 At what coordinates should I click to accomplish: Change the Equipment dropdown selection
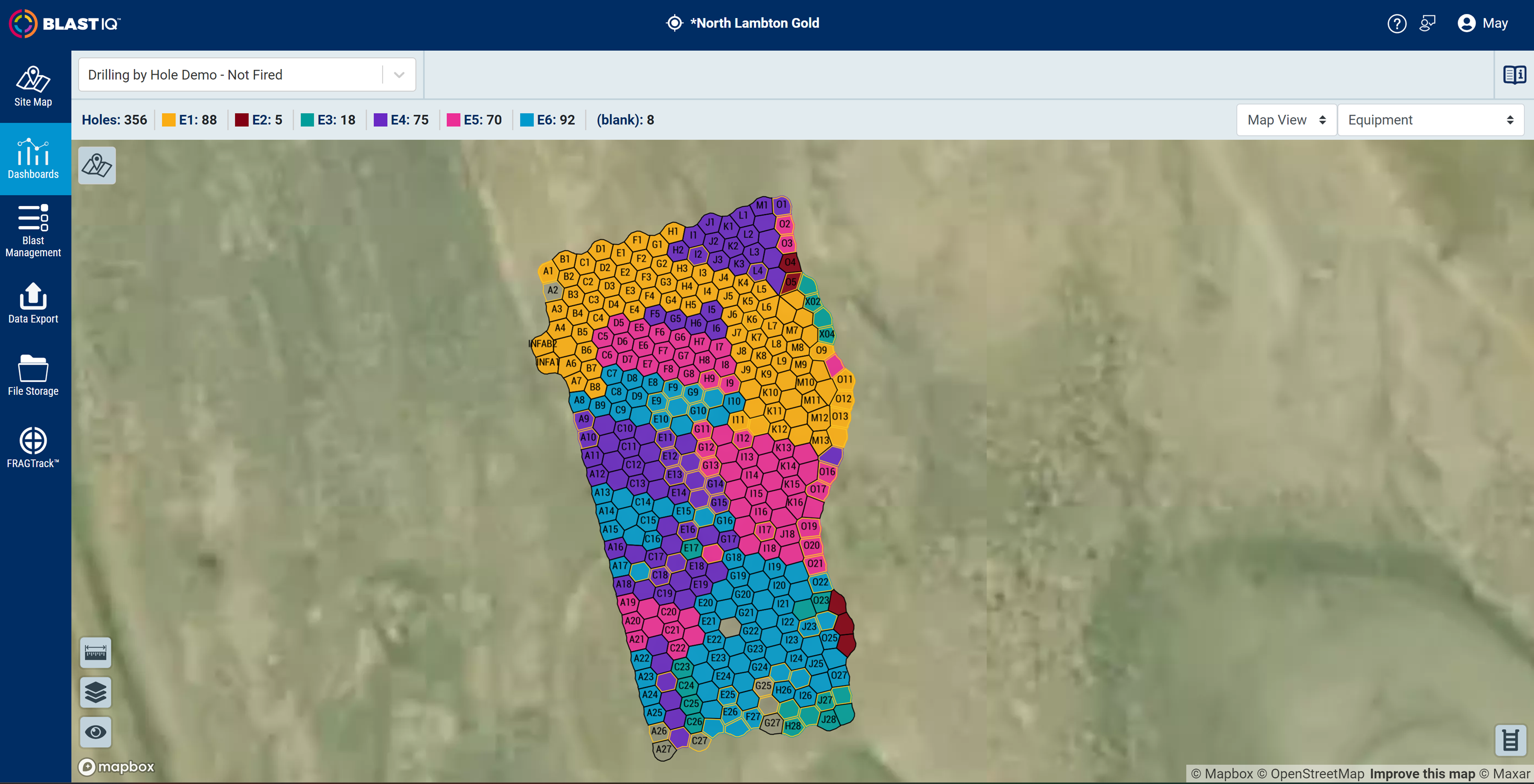click(x=1430, y=120)
